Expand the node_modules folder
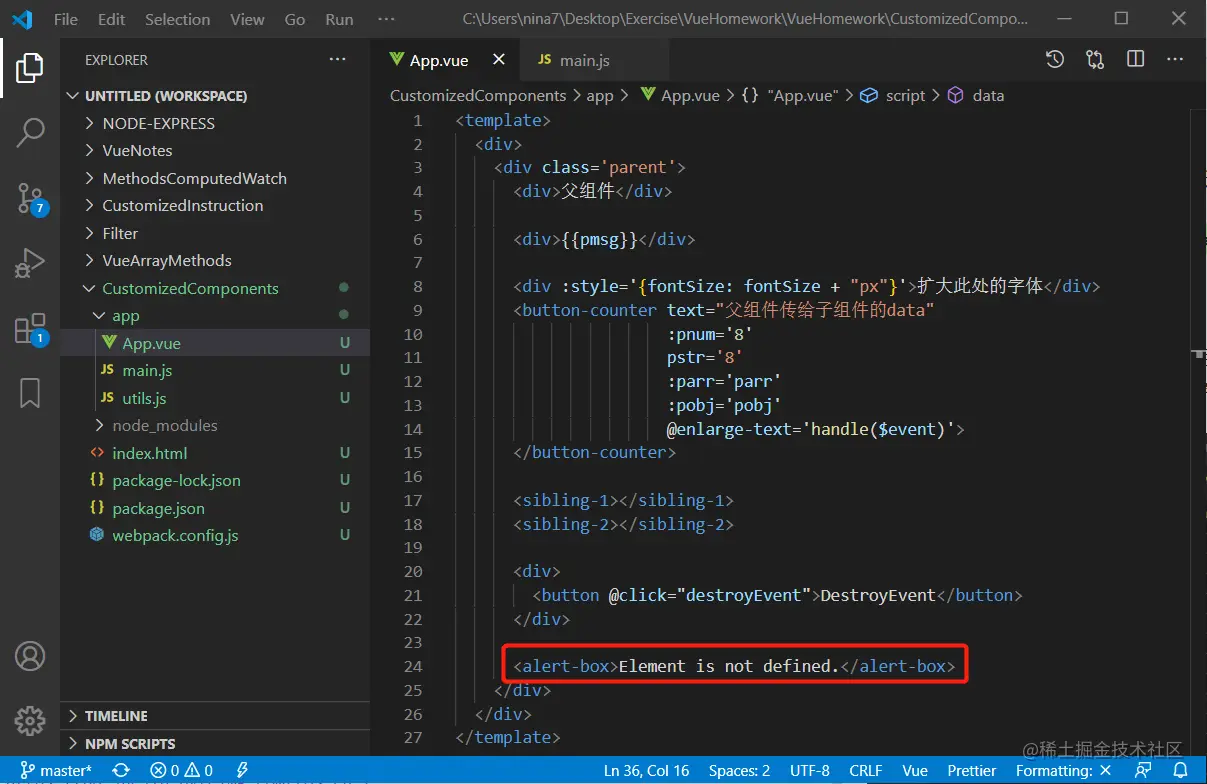1207x784 pixels. point(164,425)
